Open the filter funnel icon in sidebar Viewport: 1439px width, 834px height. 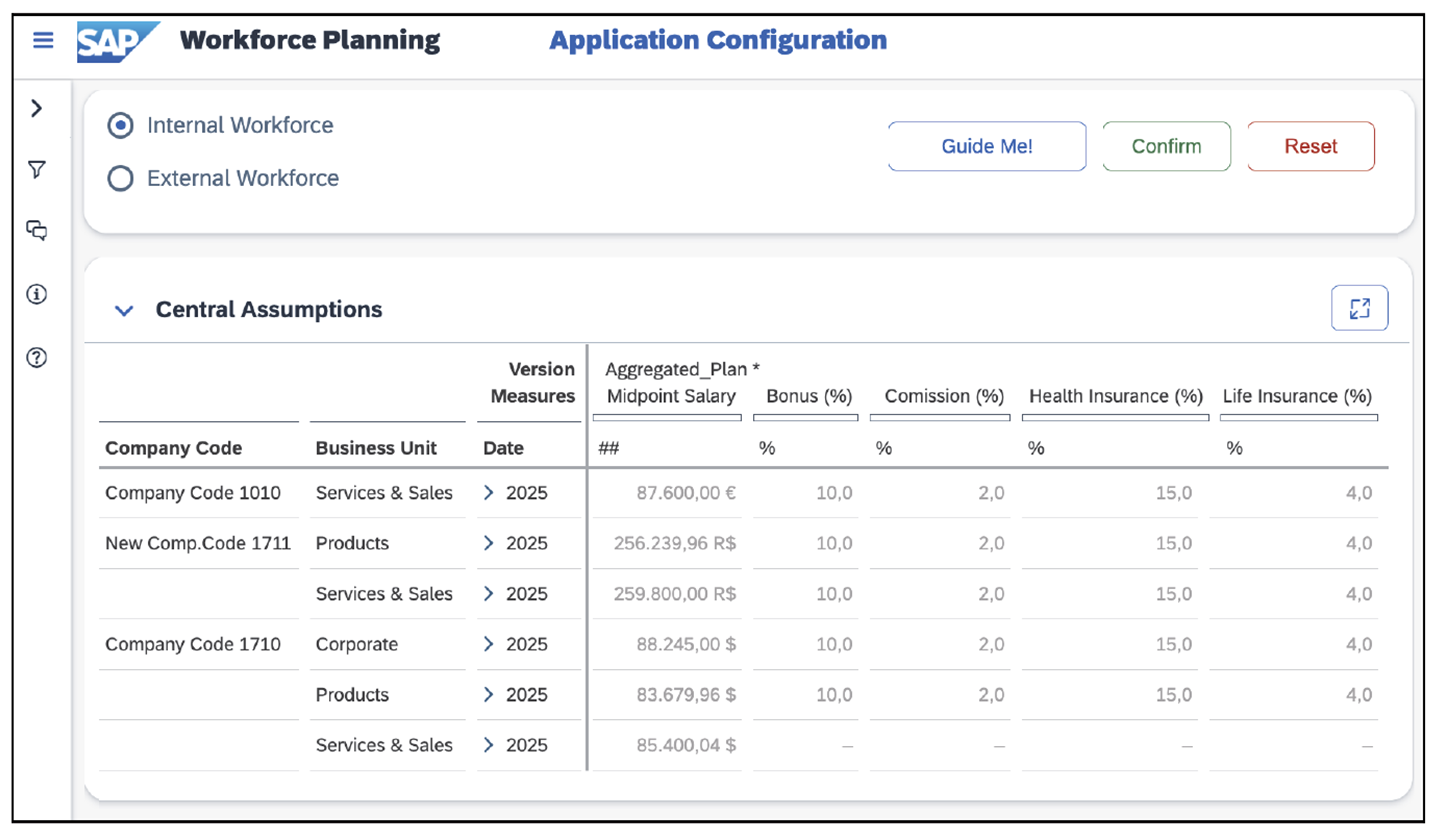click(x=37, y=170)
